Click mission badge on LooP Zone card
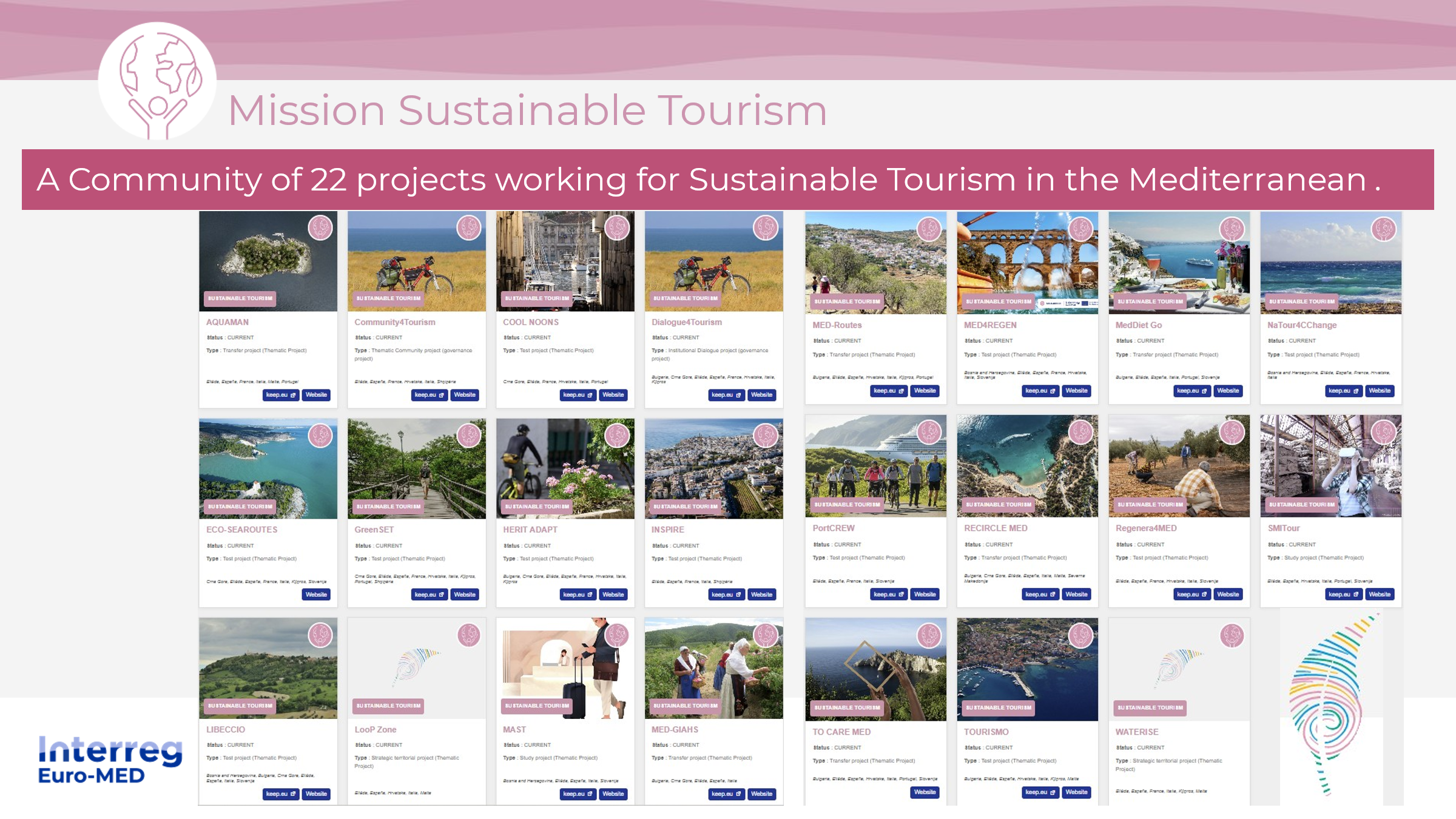Image resolution: width=1456 pixels, height=819 pixels. [x=468, y=635]
